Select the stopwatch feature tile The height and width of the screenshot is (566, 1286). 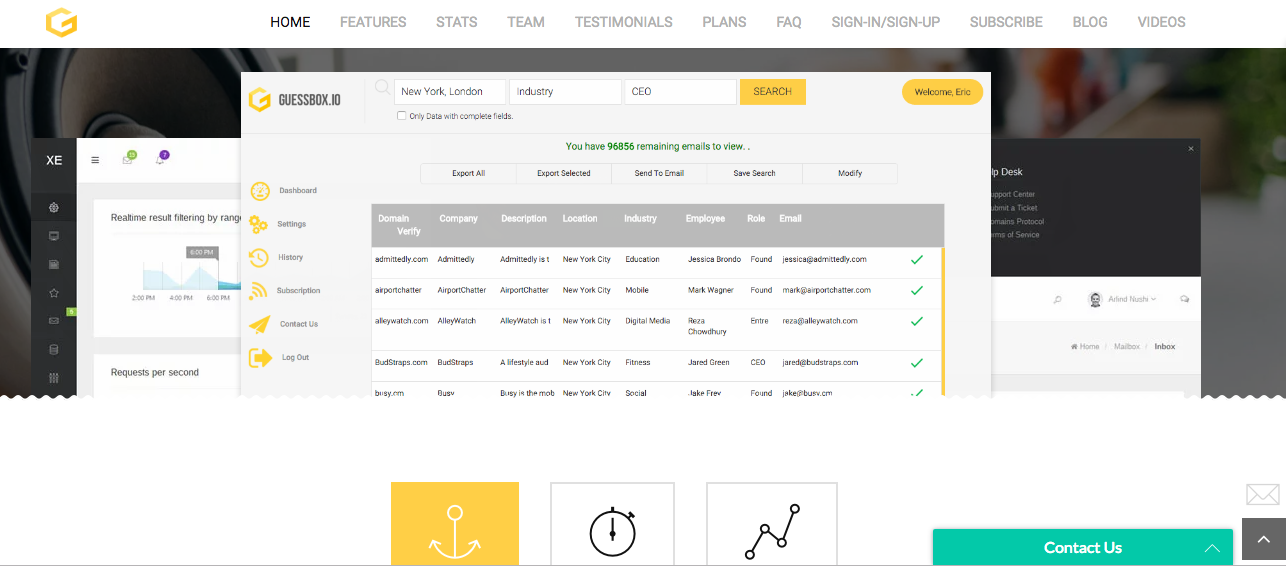pos(613,523)
